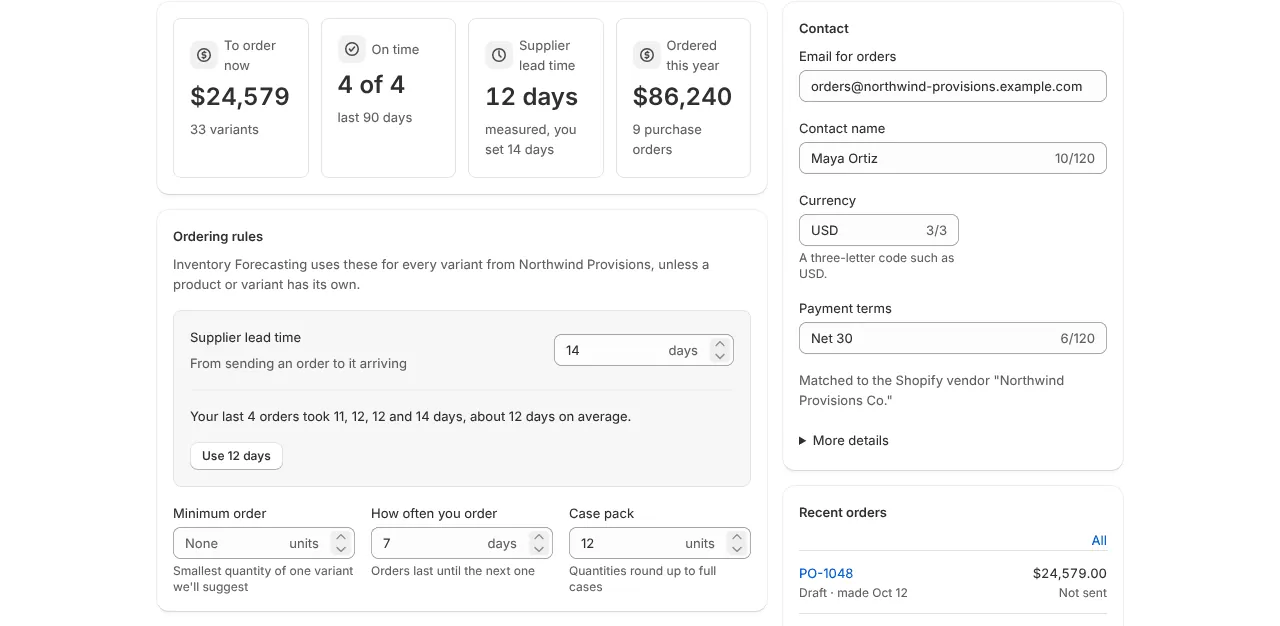Image resolution: width=1280 pixels, height=626 pixels.
Task: View All recent orders
Action: pyautogui.click(x=1099, y=540)
